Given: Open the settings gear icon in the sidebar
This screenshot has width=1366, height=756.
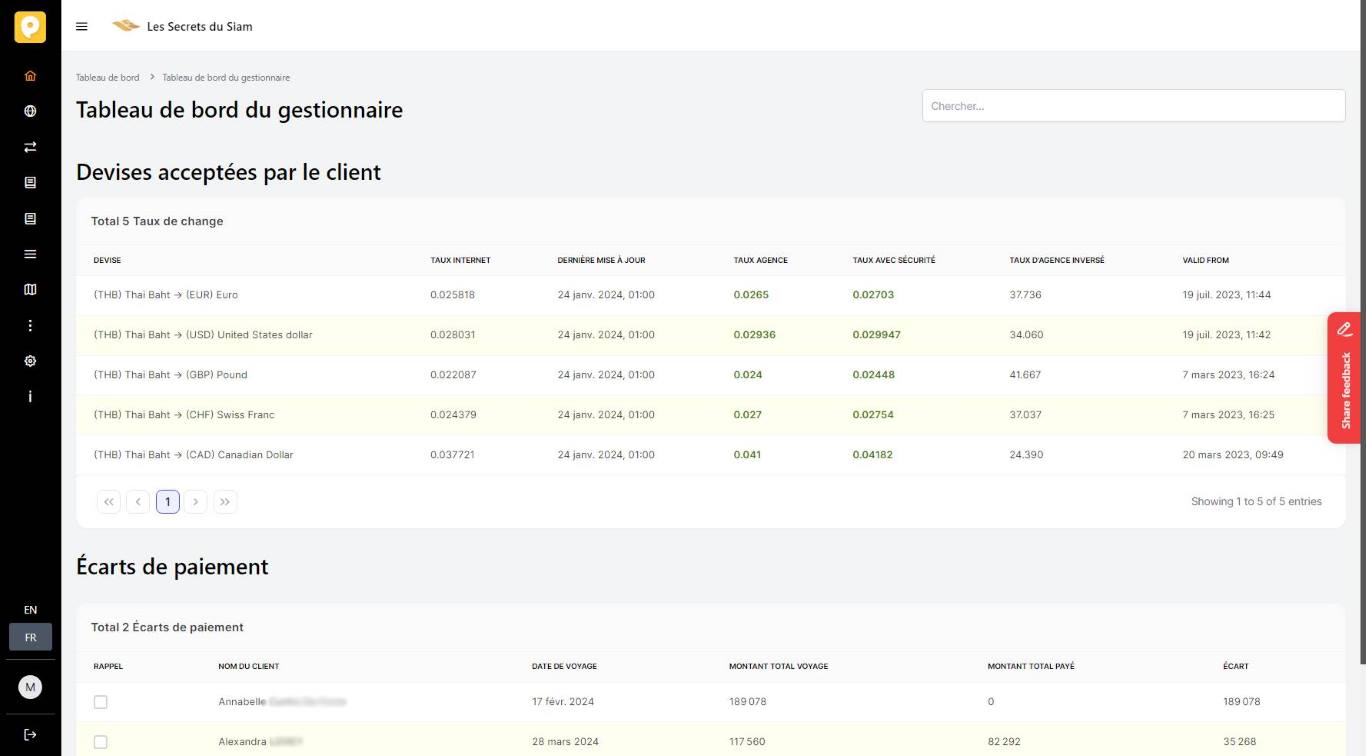Looking at the screenshot, I should click(x=30, y=361).
